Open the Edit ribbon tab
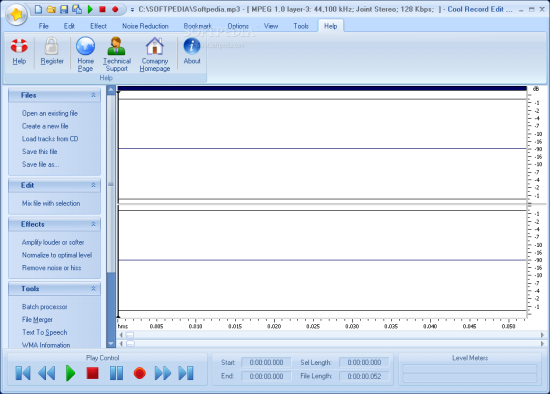 point(69,26)
